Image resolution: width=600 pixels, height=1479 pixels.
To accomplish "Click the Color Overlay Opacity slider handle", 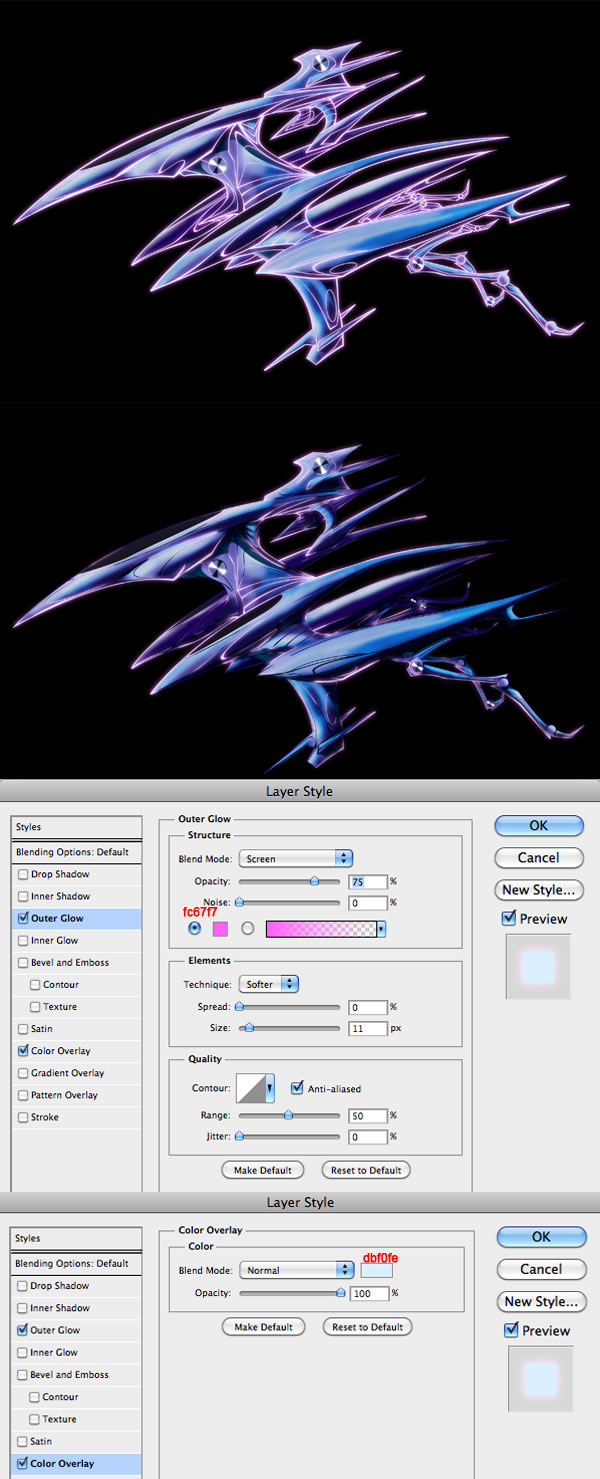I will tap(340, 1293).
